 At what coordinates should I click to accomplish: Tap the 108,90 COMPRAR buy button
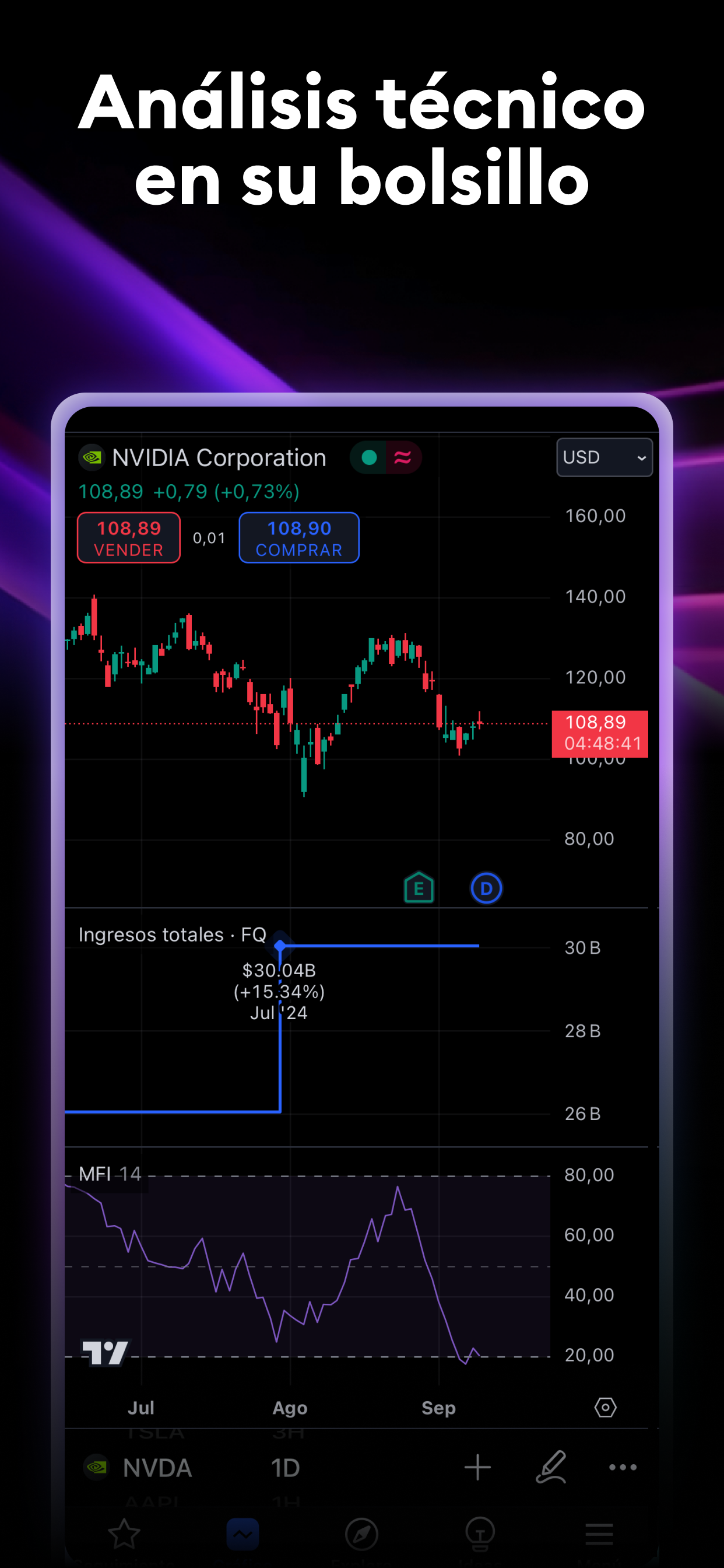[299, 538]
